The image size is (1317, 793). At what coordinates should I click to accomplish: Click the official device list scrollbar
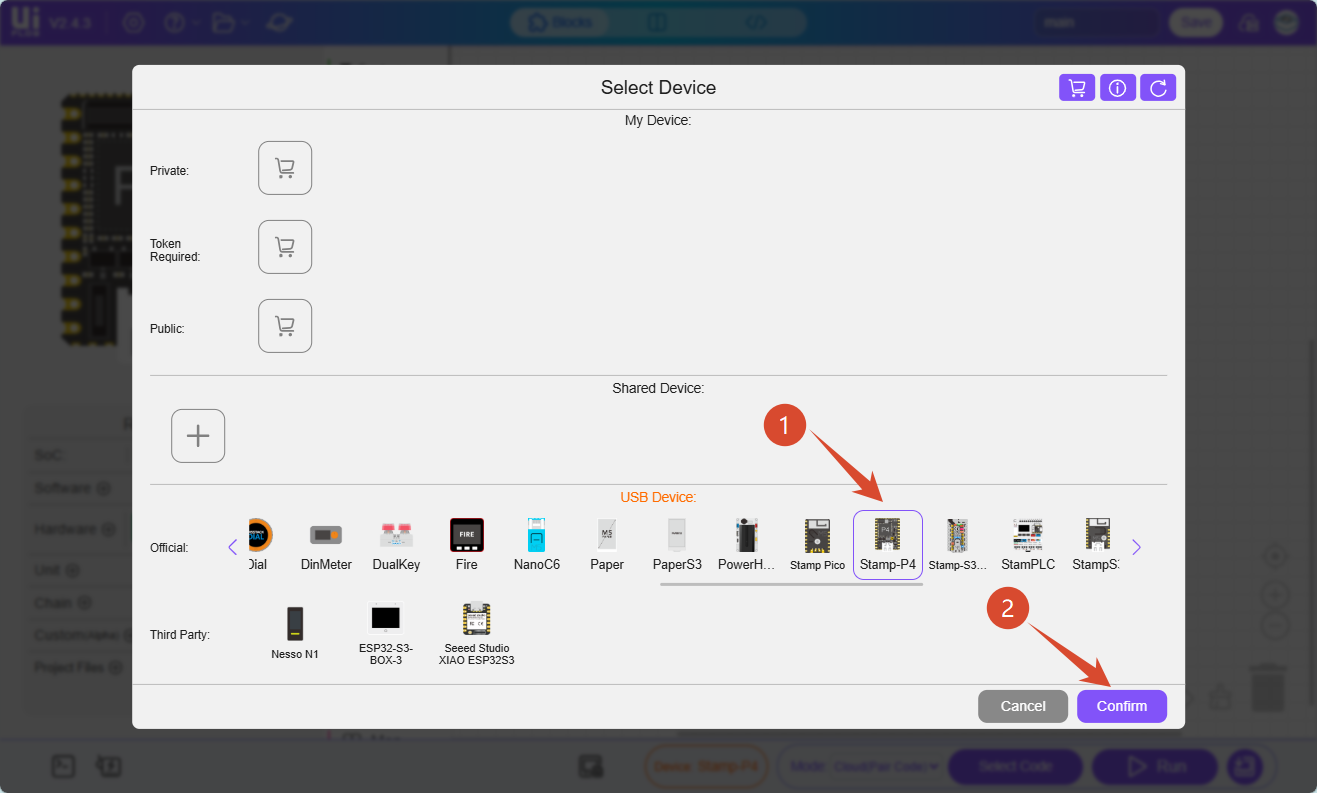[790, 584]
